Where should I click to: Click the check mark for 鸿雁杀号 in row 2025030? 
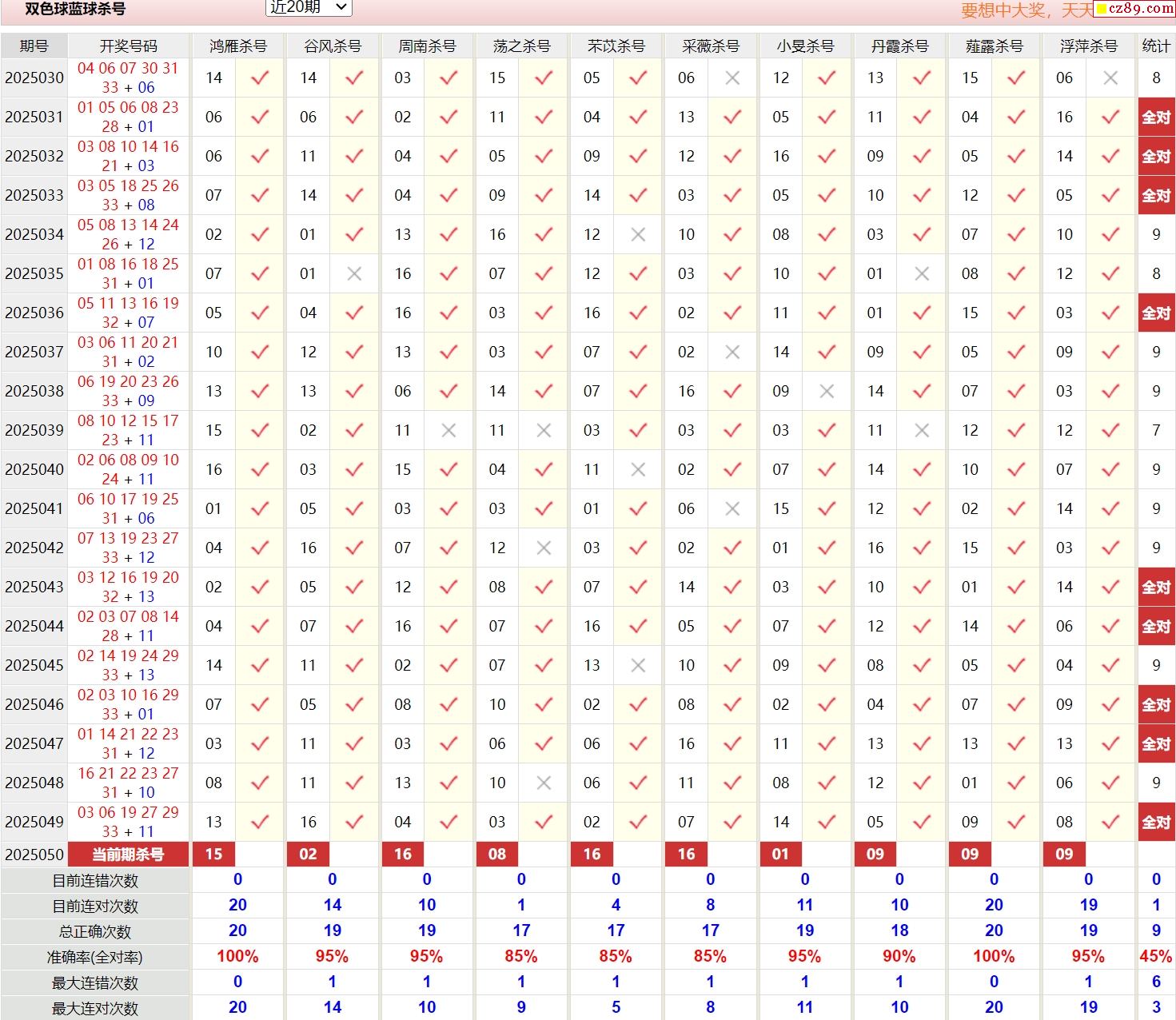[x=260, y=78]
